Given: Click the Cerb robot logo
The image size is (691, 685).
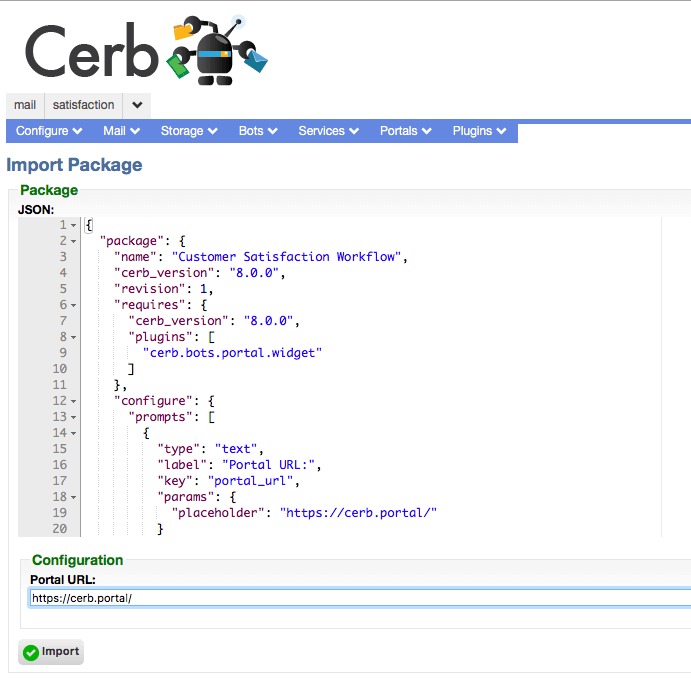Looking at the screenshot, I should pyautogui.click(x=146, y=51).
